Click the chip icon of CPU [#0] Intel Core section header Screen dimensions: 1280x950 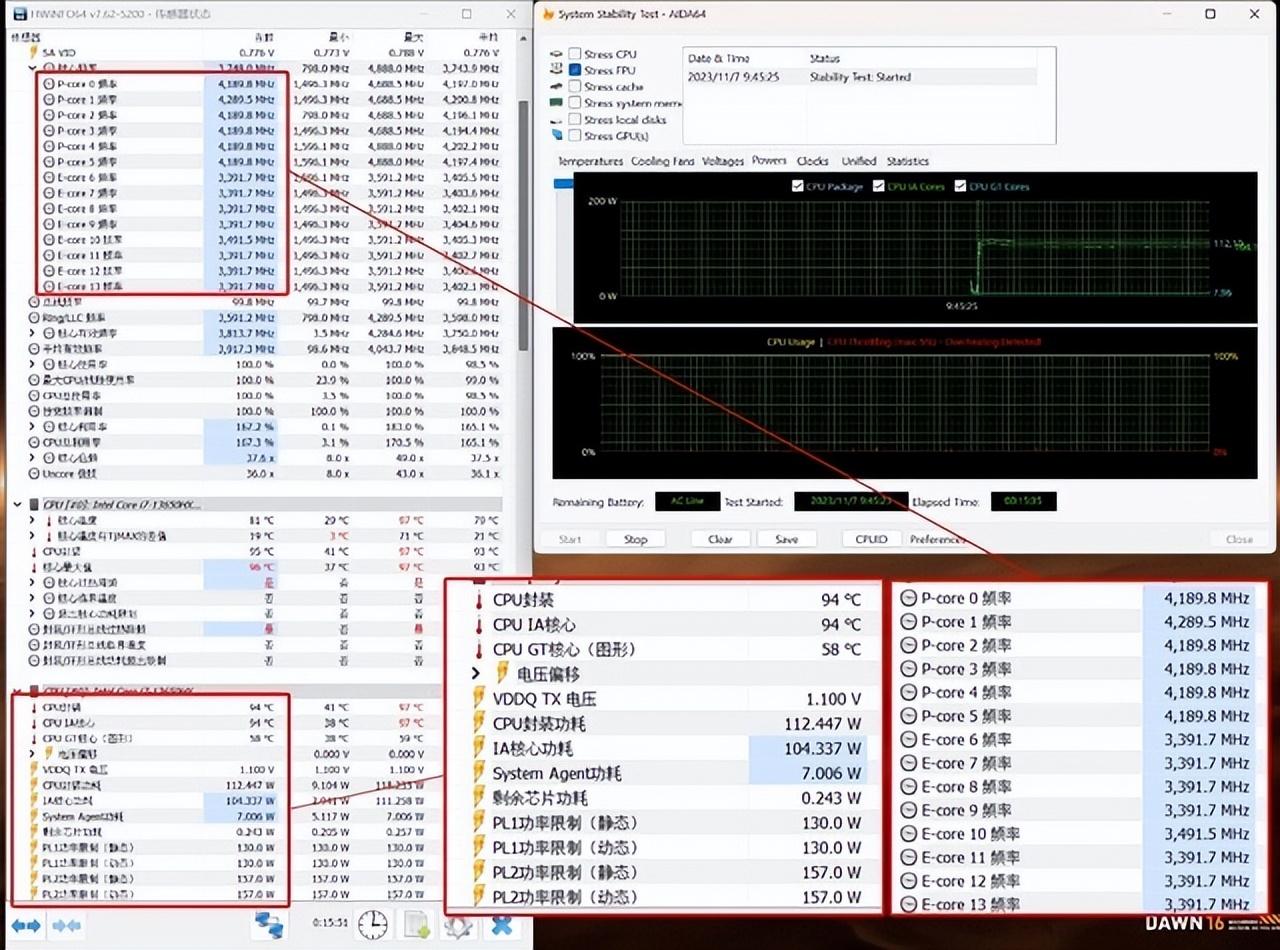[35, 505]
